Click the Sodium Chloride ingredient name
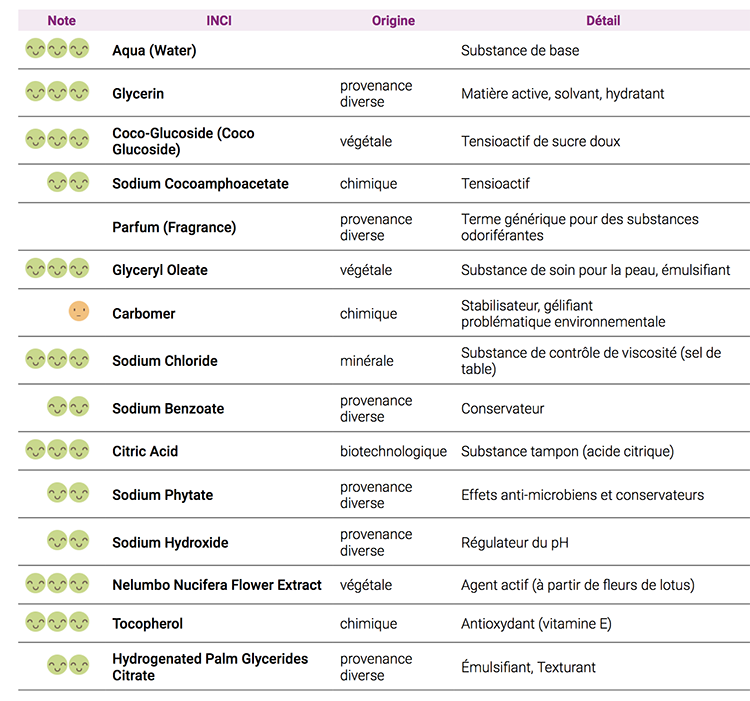The height and width of the screenshot is (701, 750). (164, 360)
